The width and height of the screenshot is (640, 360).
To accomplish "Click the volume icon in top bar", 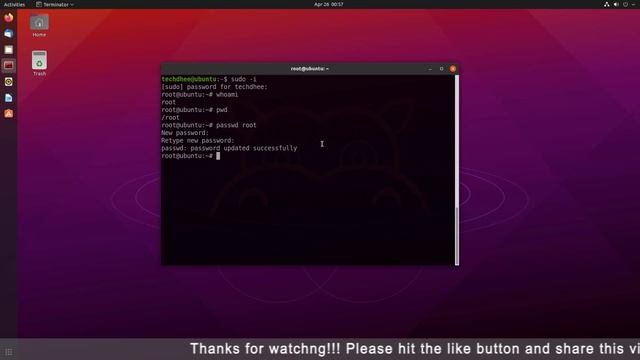I will coord(616,4).
